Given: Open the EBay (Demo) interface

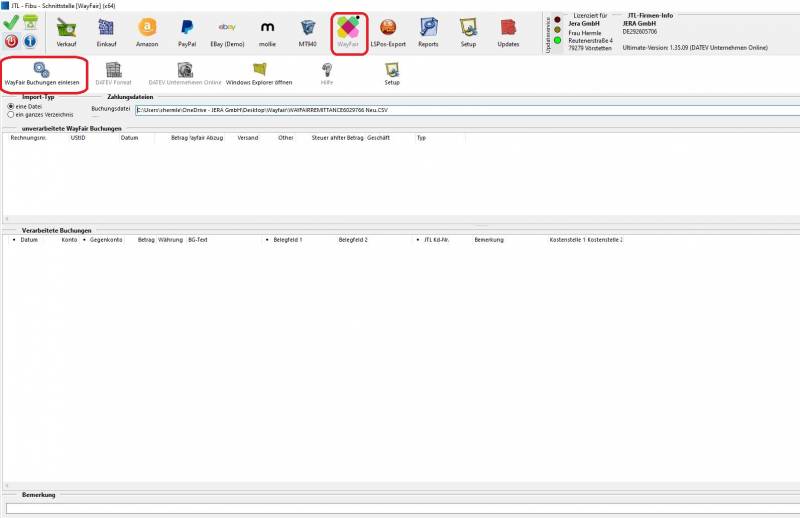Looking at the screenshot, I should coord(227,32).
